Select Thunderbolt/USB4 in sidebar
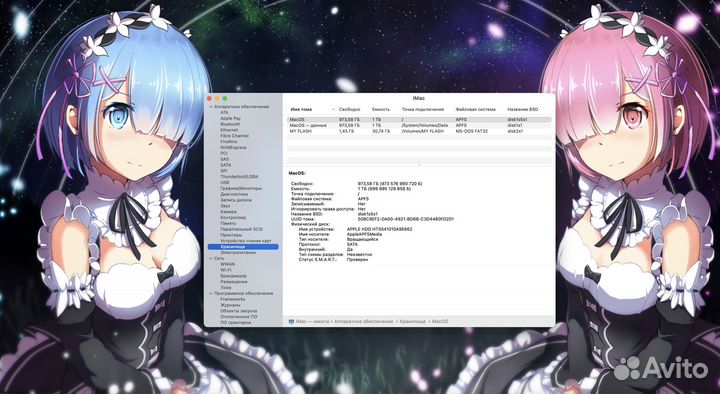The image size is (720, 394). [239, 176]
